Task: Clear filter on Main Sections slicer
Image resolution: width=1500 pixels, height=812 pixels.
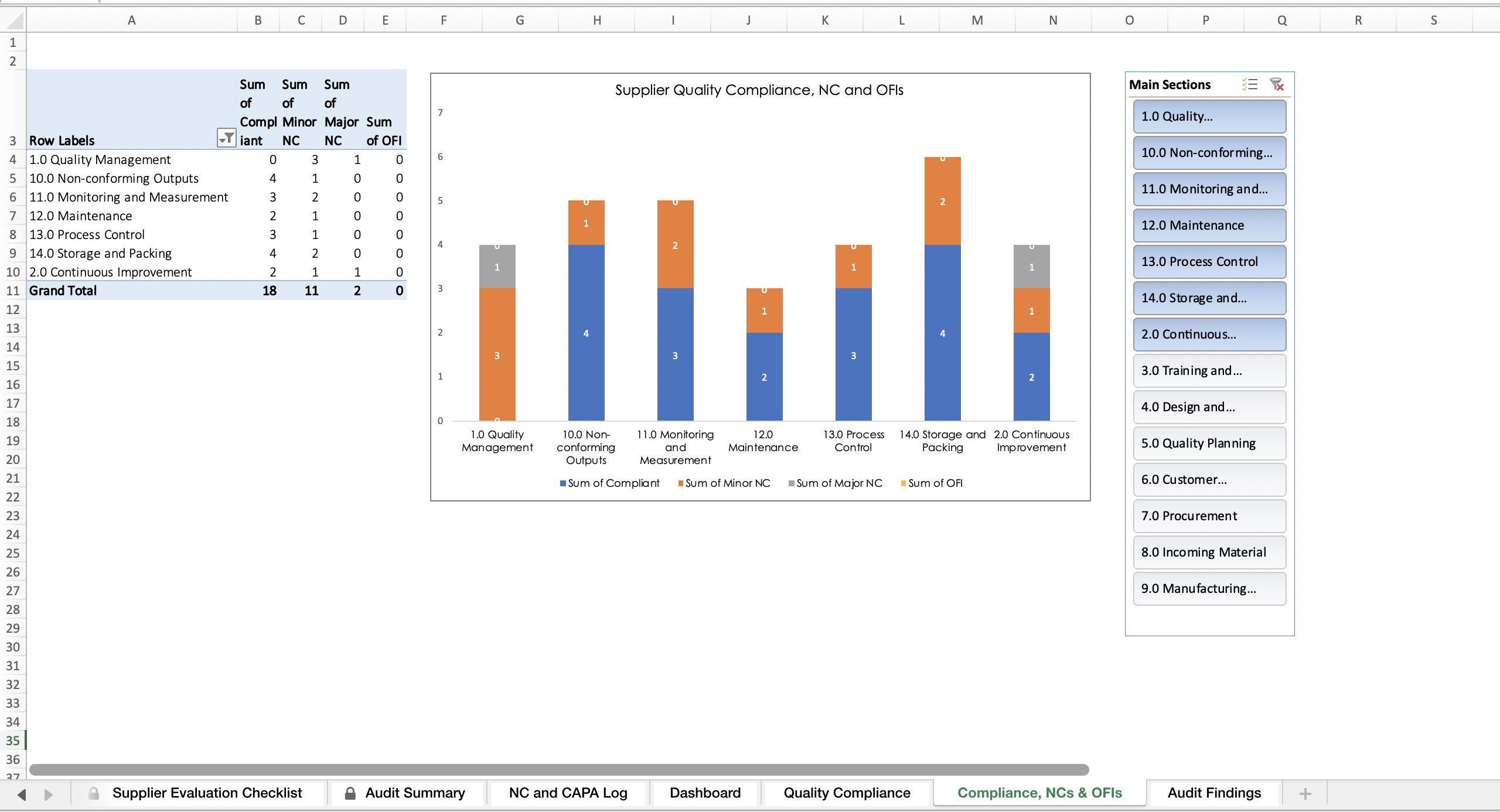Action: [1277, 84]
